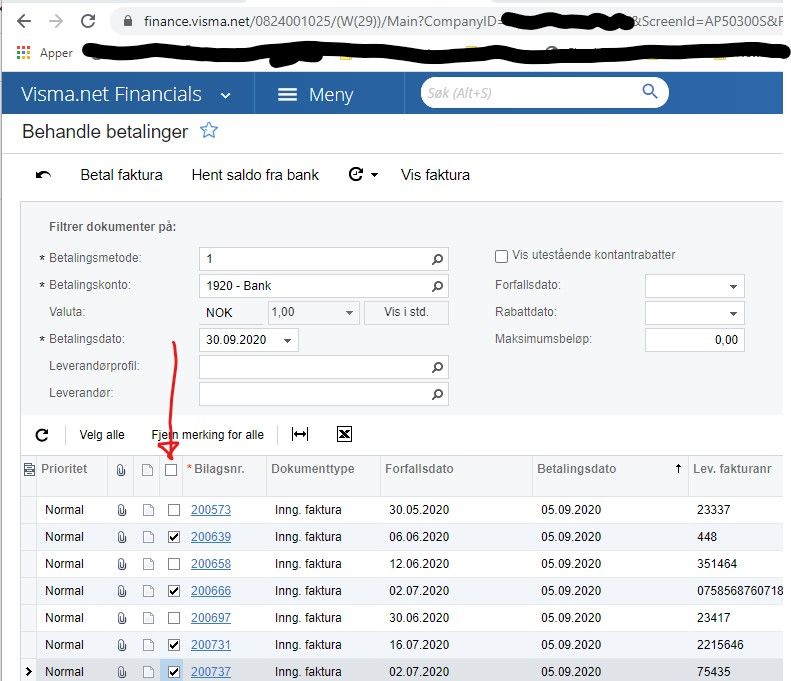Open the Valuta rate 1,00 dropdown
This screenshot has width=791, height=681.
click(x=349, y=313)
